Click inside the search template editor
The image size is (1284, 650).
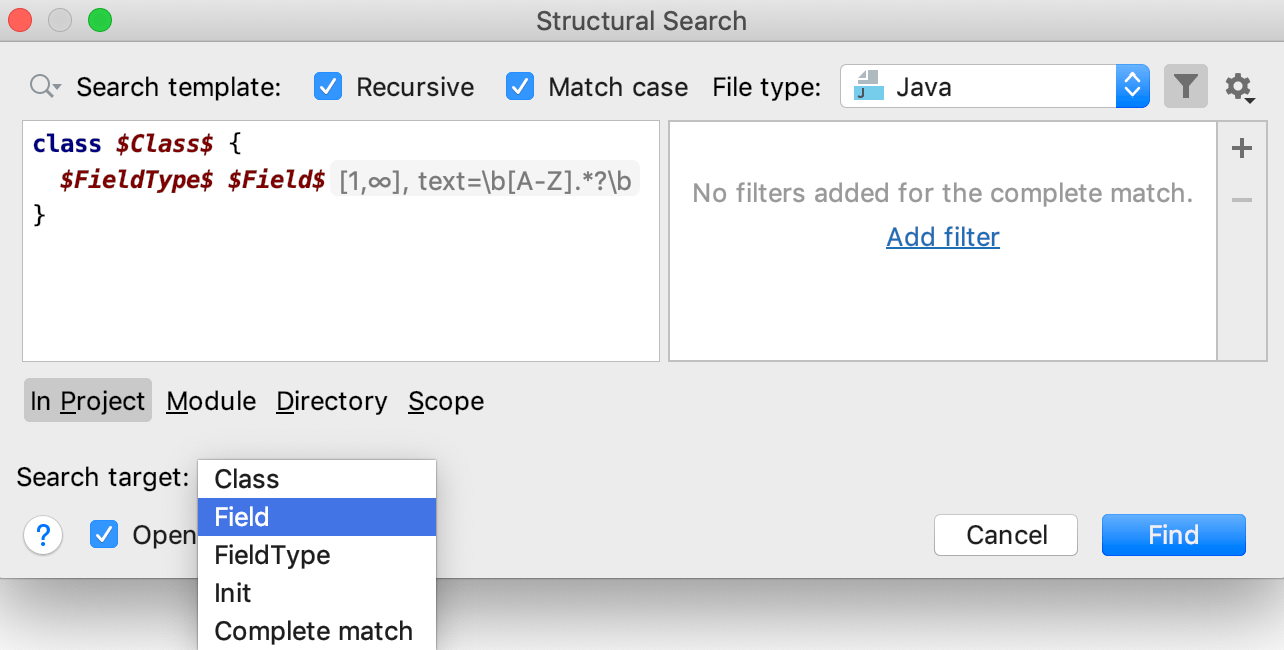coord(341,241)
